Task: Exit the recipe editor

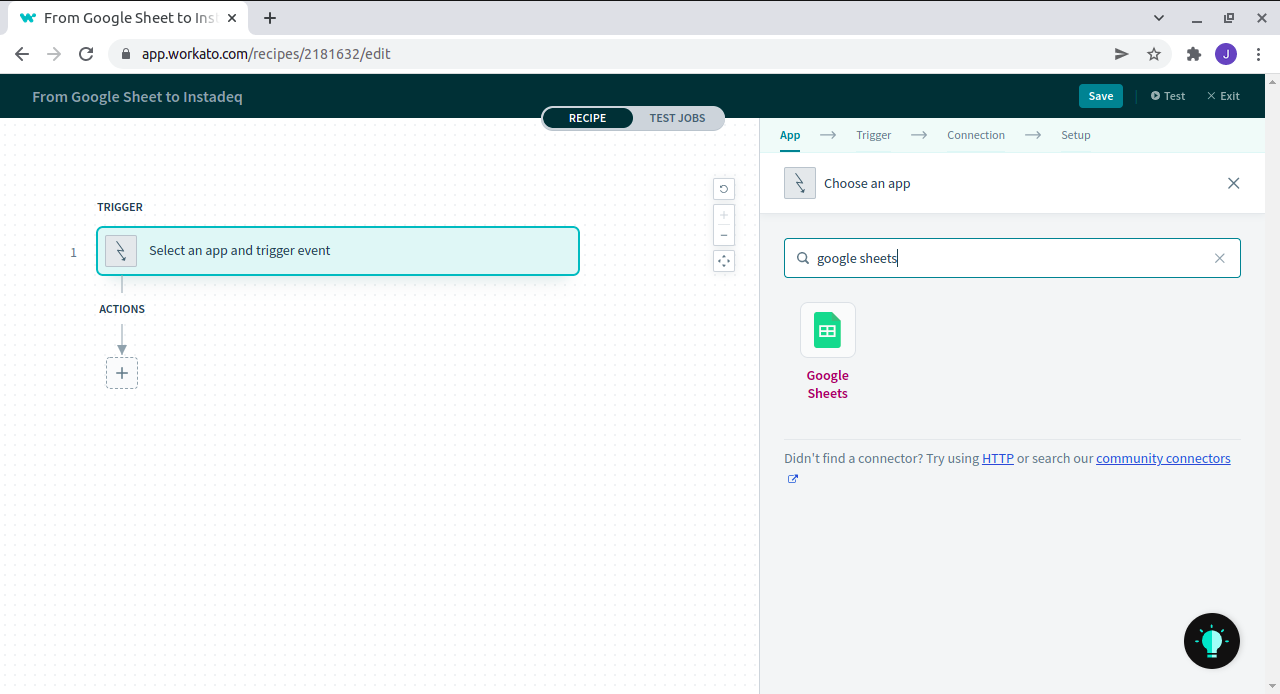Action: click(x=1223, y=96)
